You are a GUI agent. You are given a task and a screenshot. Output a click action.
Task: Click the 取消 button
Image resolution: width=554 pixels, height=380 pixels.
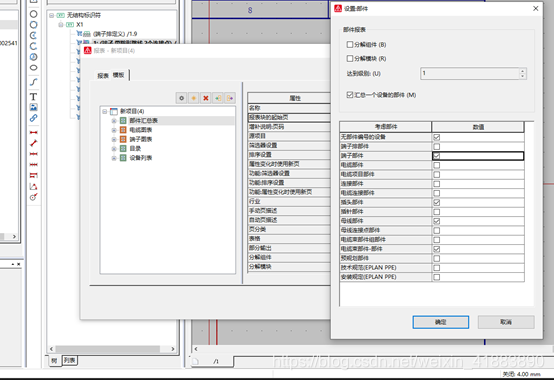coord(506,322)
